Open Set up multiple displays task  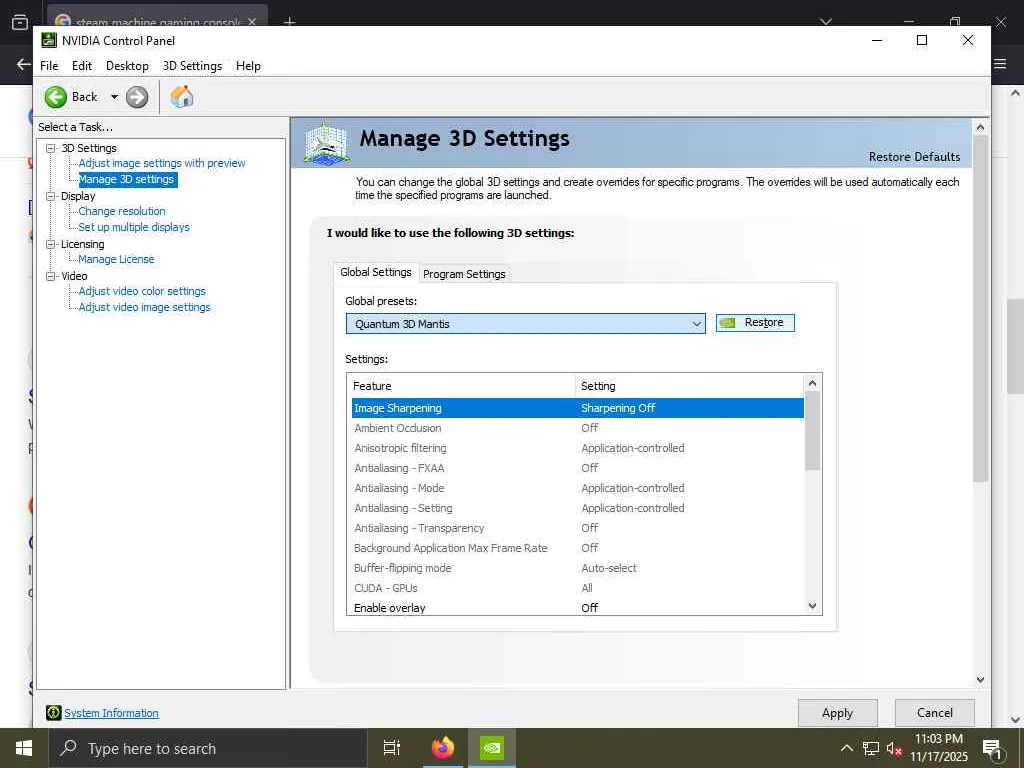(x=134, y=227)
